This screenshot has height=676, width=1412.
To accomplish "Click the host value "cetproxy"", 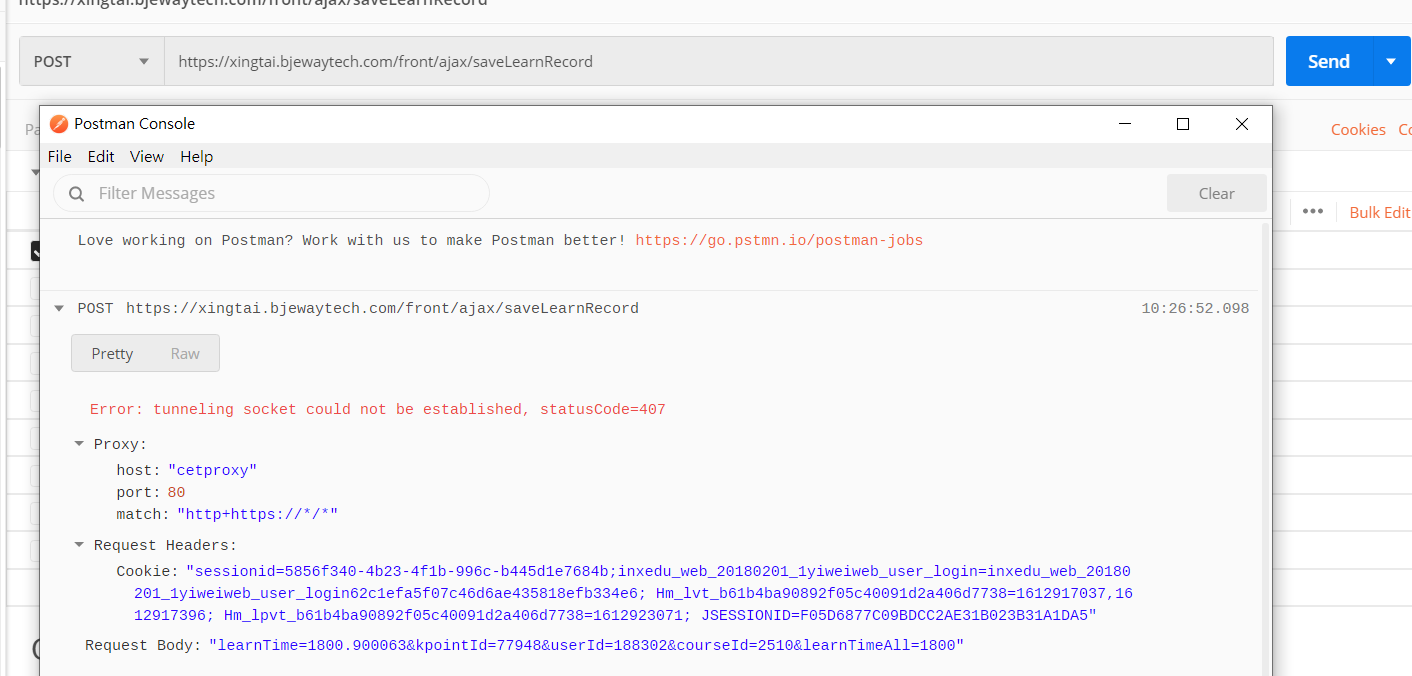I will pyautogui.click(x=212, y=470).
